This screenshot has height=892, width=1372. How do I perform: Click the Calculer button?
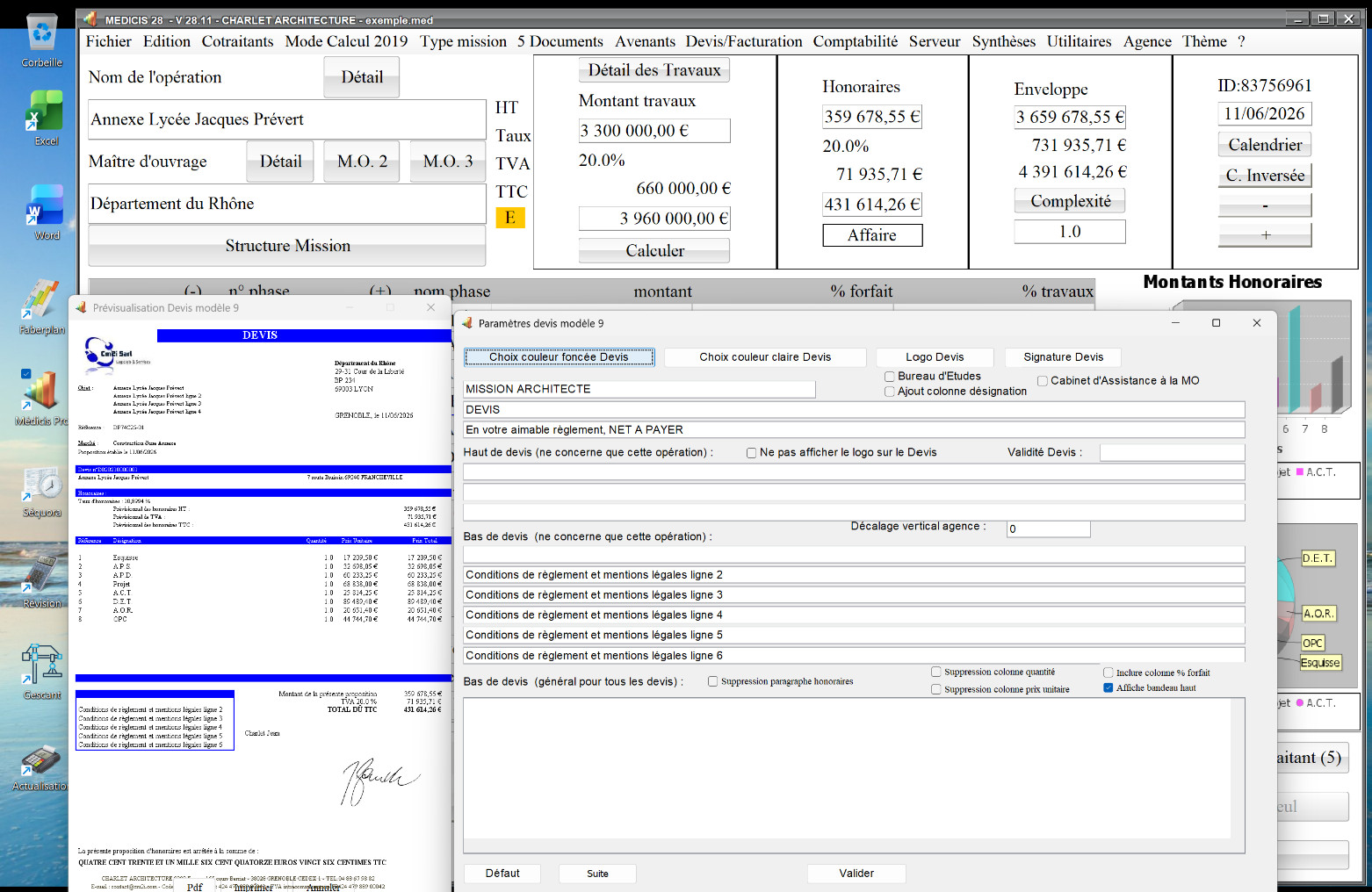coord(654,250)
